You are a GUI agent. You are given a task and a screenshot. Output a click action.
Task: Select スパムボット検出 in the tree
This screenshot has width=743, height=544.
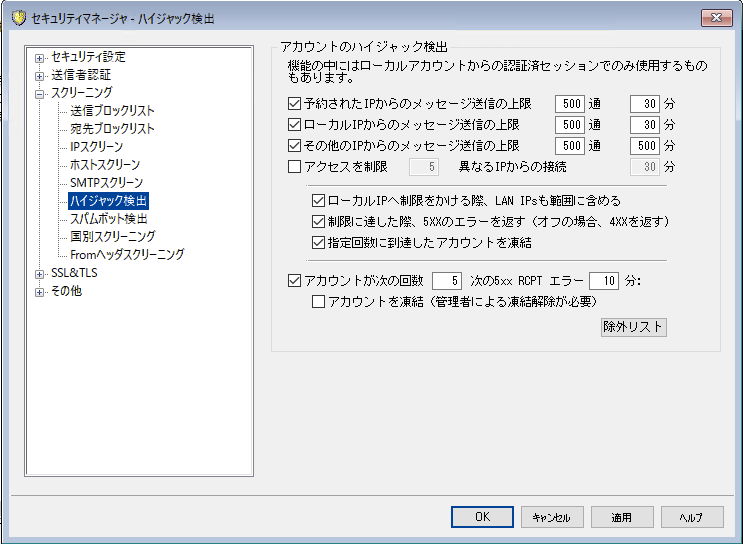109,219
